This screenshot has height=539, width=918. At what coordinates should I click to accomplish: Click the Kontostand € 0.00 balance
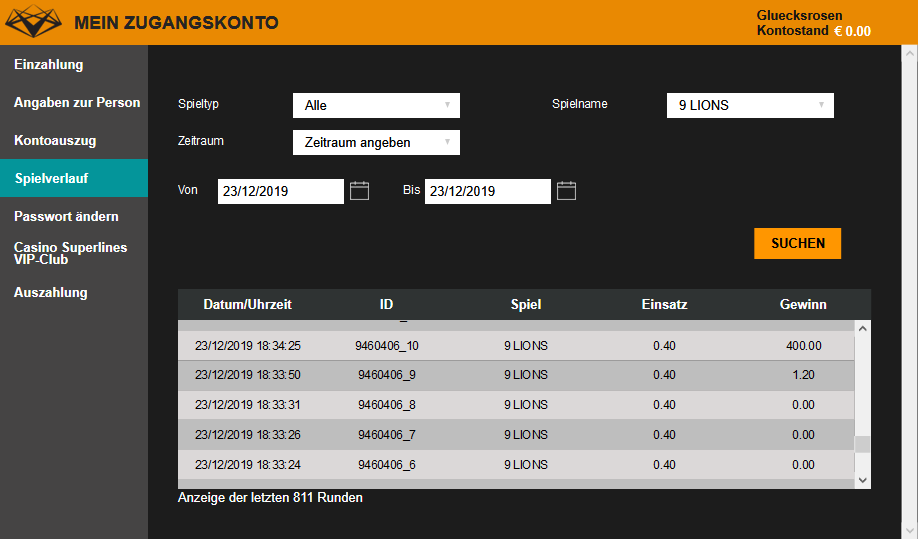[x=814, y=31]
